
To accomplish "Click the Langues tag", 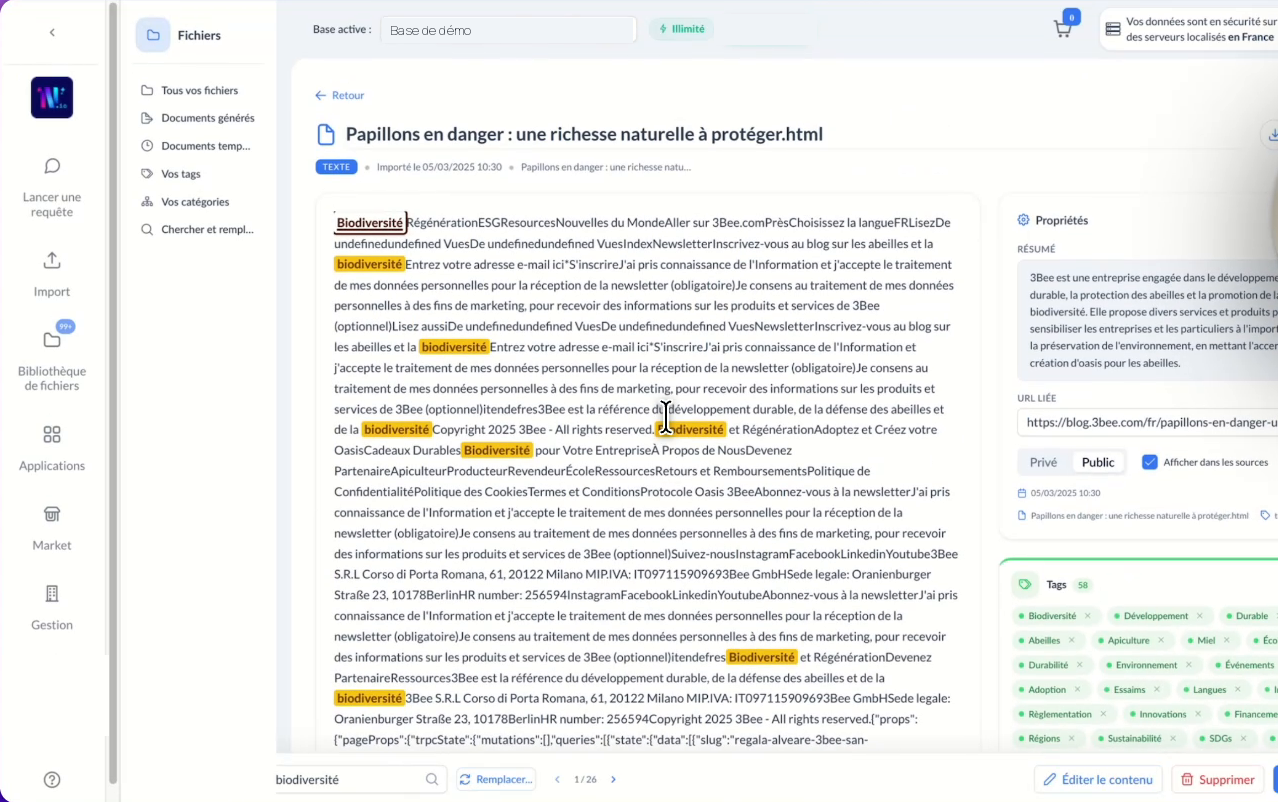I will click(1209, 690).
